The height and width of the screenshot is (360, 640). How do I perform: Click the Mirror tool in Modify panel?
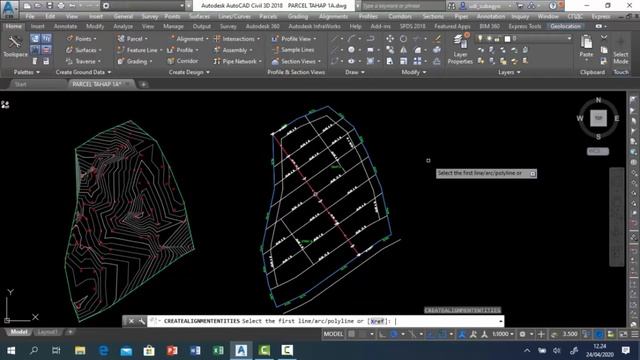pos(403,50)
